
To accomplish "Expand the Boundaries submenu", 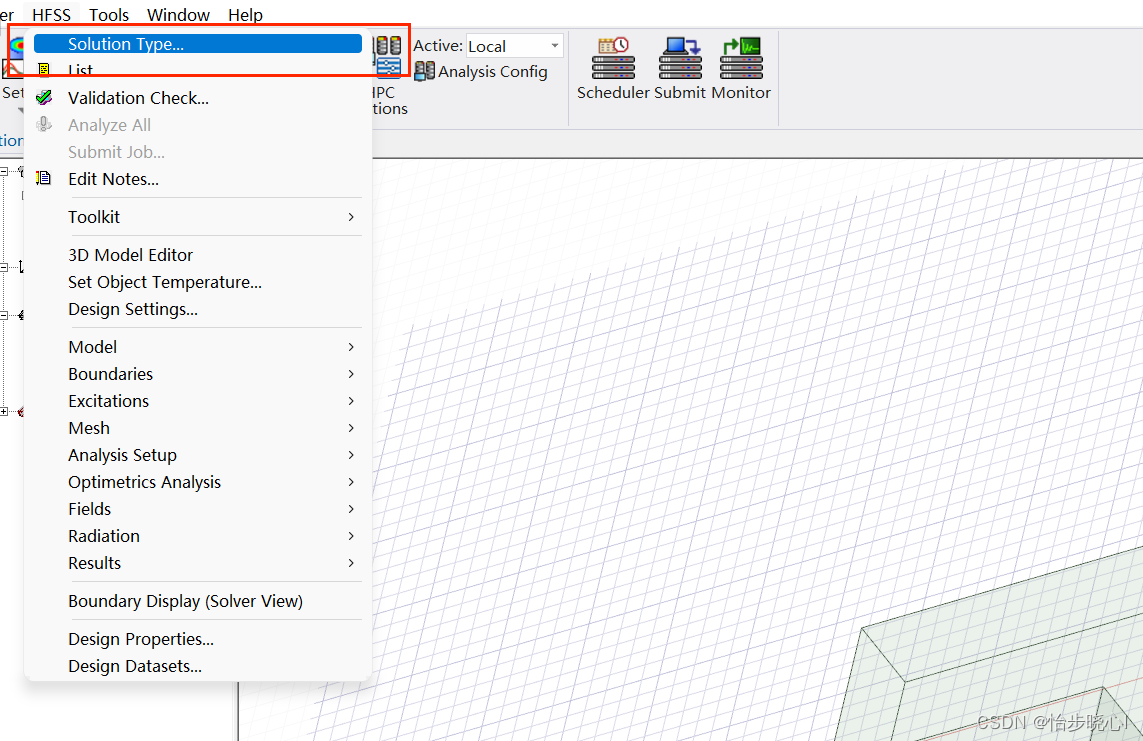I will pos(198,374).
